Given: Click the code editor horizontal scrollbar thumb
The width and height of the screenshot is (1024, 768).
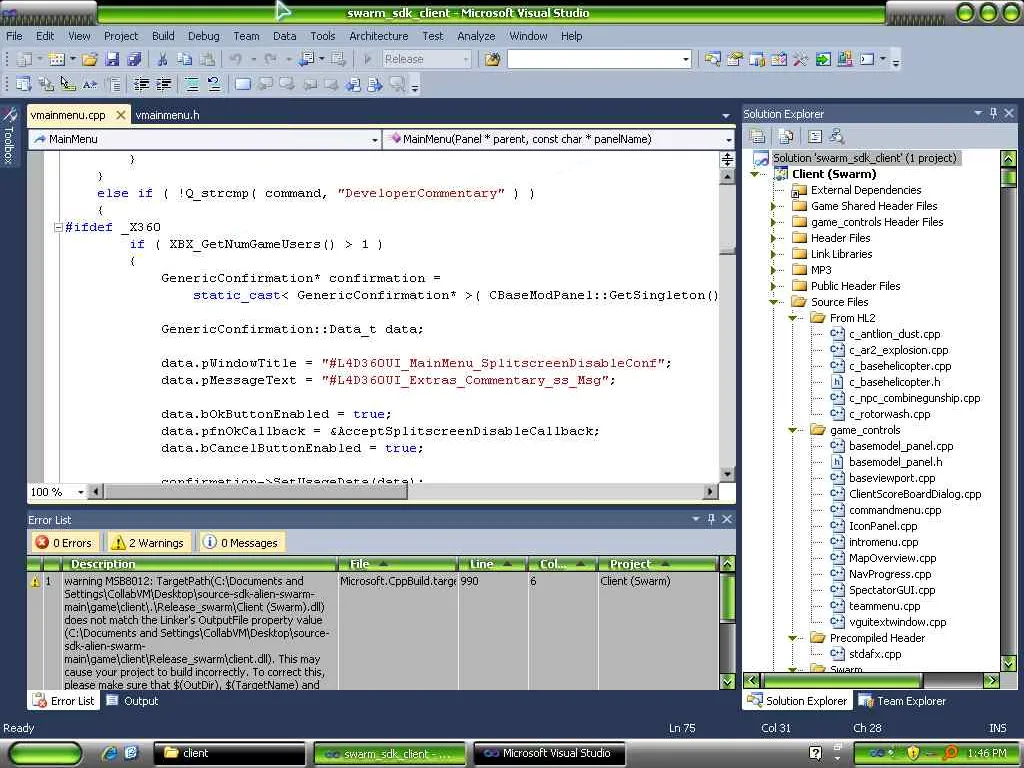Looking at the screenshot, I should tap(255, 491).
